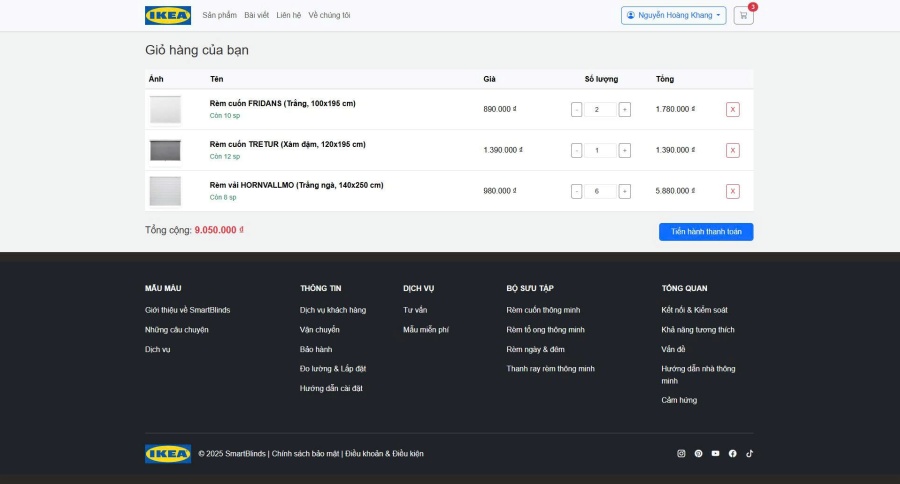Open the Instagram footer icon
The height and width of the screenshot is (484, 900).
(681, 454)
